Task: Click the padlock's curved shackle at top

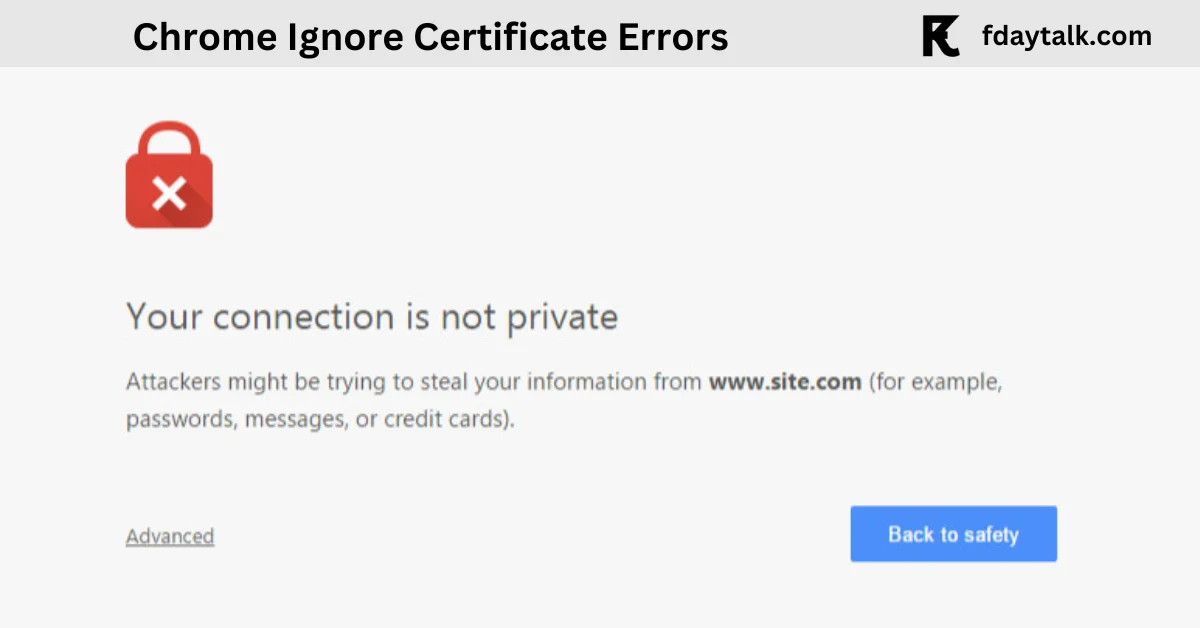Action: pos(169,140)
